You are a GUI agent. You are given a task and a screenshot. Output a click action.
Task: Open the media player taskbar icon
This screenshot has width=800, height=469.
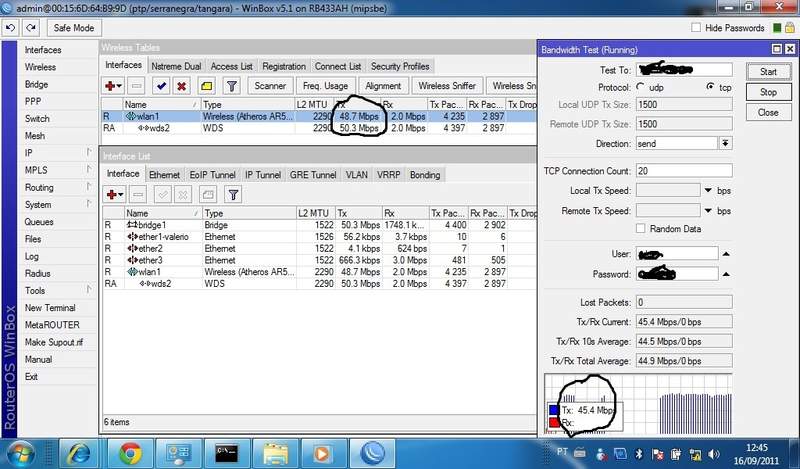coord(323,453)
